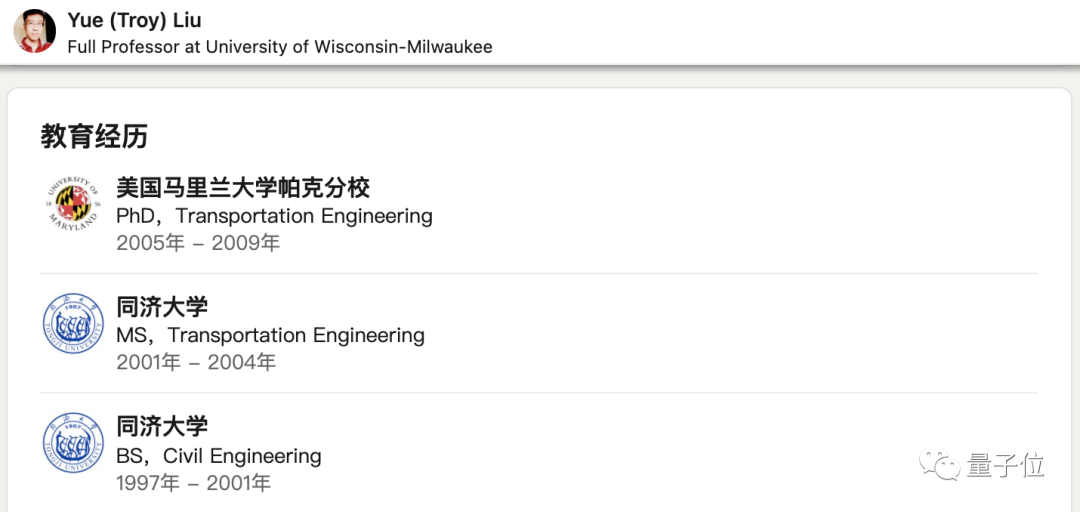Select 'University of Wisconsin-Milwaukee' in the headline

click(x=349, y=47)
